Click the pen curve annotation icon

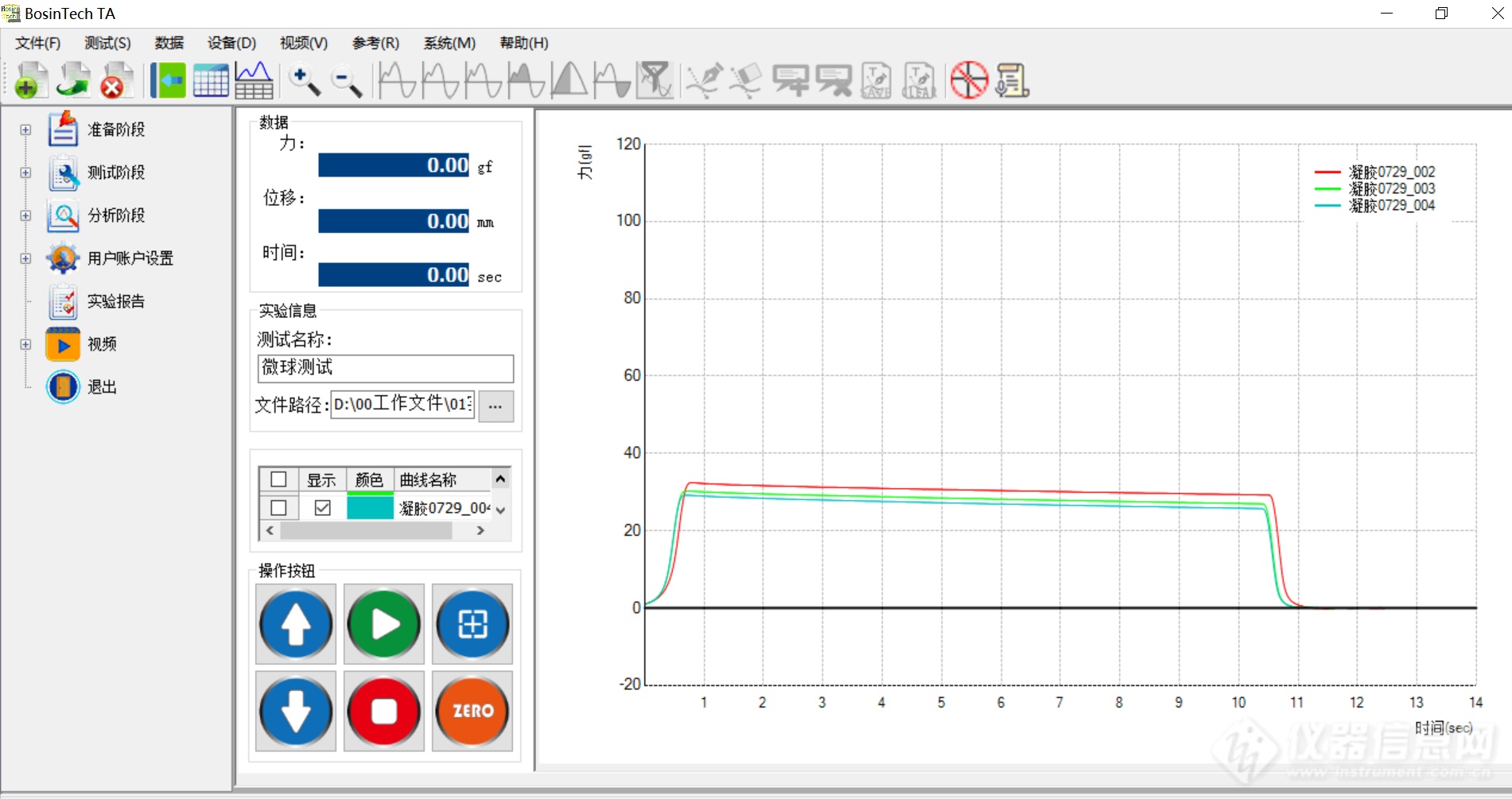[x=704, y=80]
